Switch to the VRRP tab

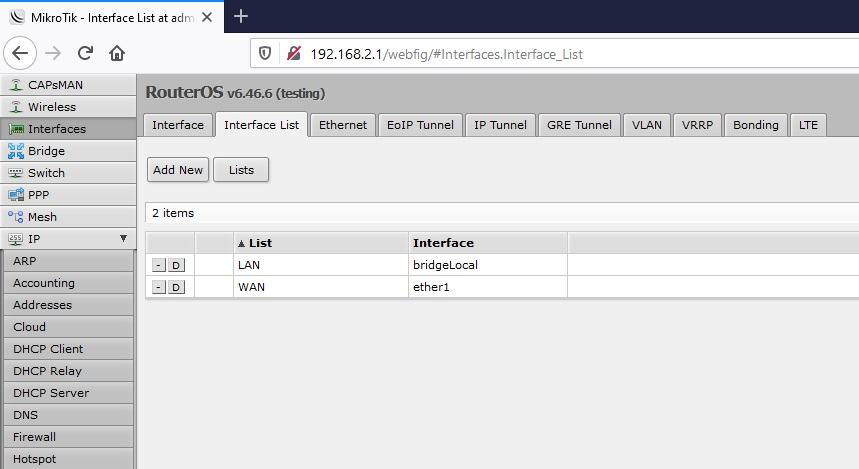click(697, 125)
